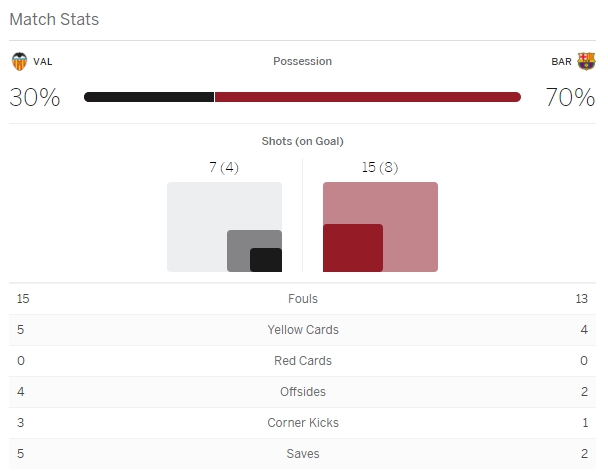
Task: Click the Barcelona club crest icon
Action: click(586, 61)
